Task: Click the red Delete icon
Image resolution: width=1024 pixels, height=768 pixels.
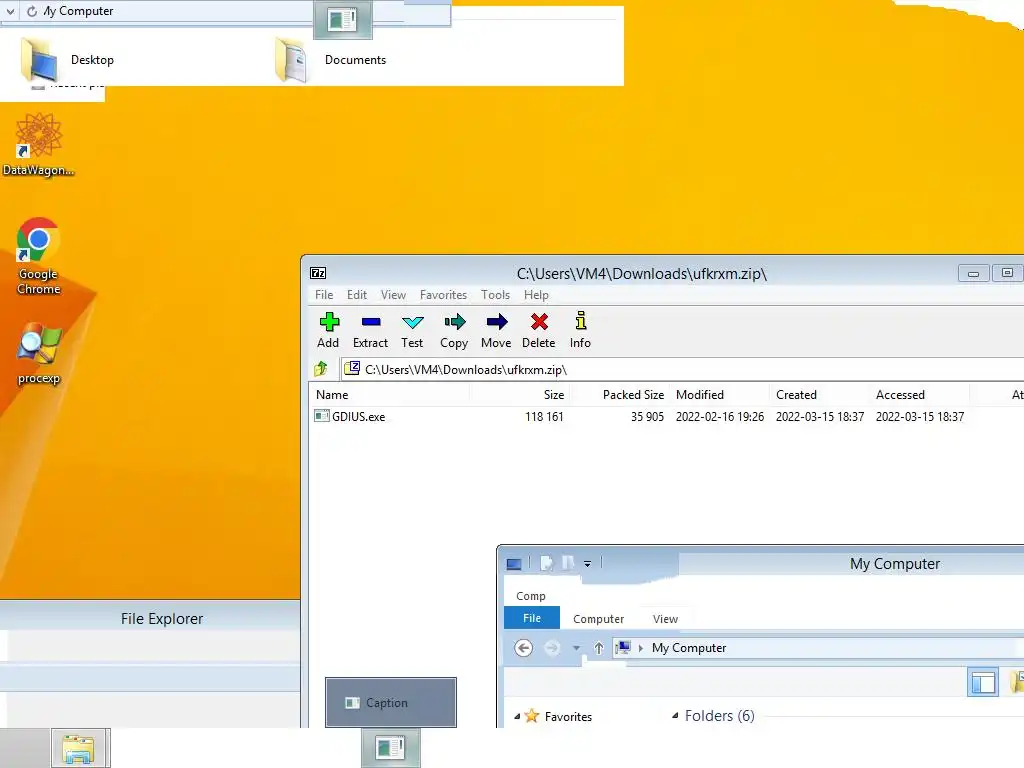Action: [539, 330]
